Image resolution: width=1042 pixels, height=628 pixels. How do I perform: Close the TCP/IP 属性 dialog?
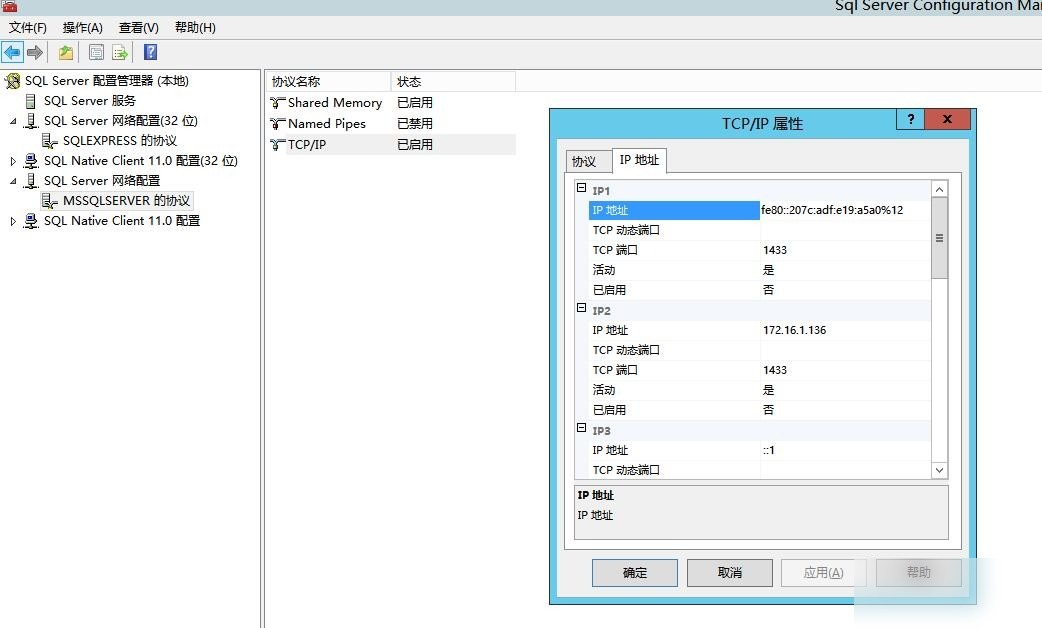(x=948, y=119)
